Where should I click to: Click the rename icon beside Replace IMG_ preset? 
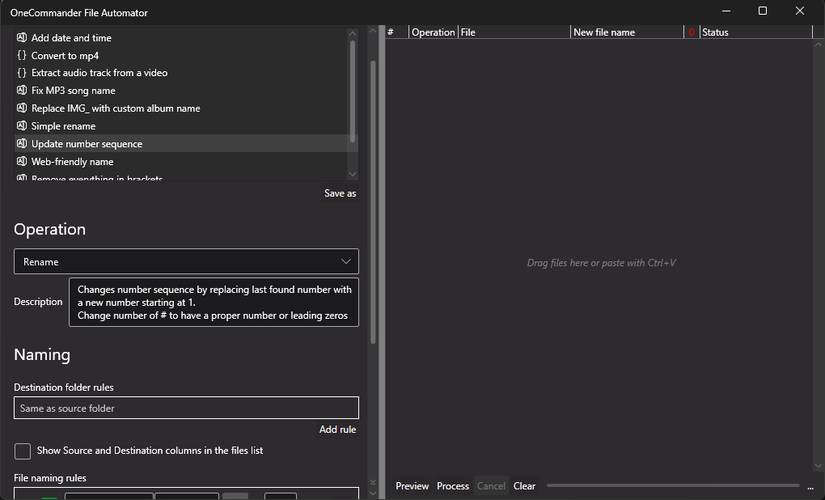[x=22, y=108]
